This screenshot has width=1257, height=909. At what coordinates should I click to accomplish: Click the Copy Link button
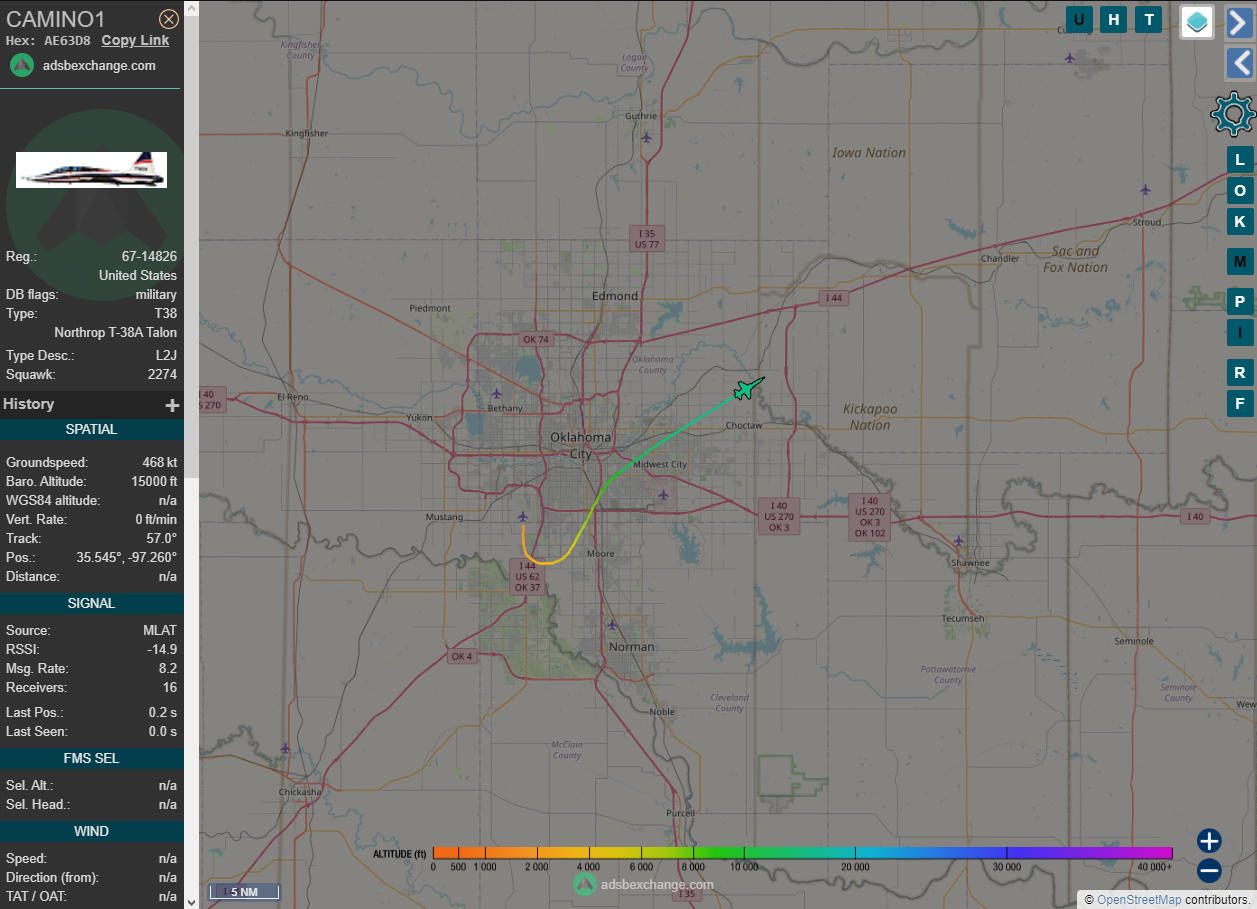coord(135,40)
